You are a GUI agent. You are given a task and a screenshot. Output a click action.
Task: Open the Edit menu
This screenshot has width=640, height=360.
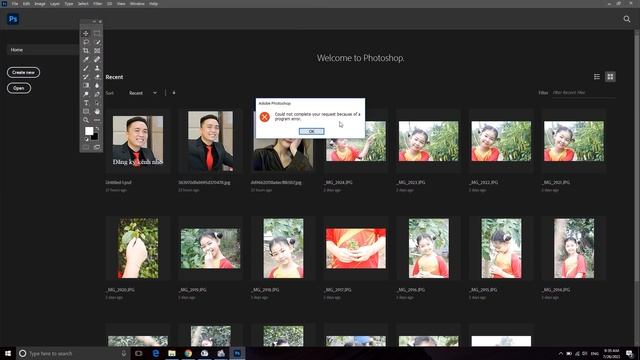[26, 4]
